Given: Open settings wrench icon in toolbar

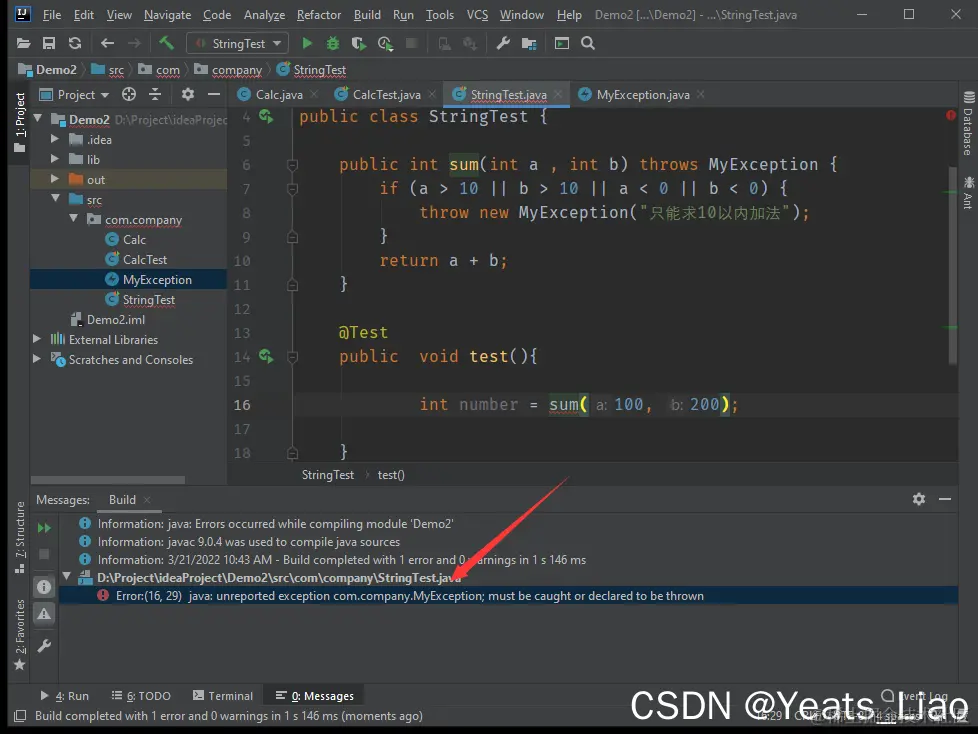Looking at the screenshot, I should [503, 43].
